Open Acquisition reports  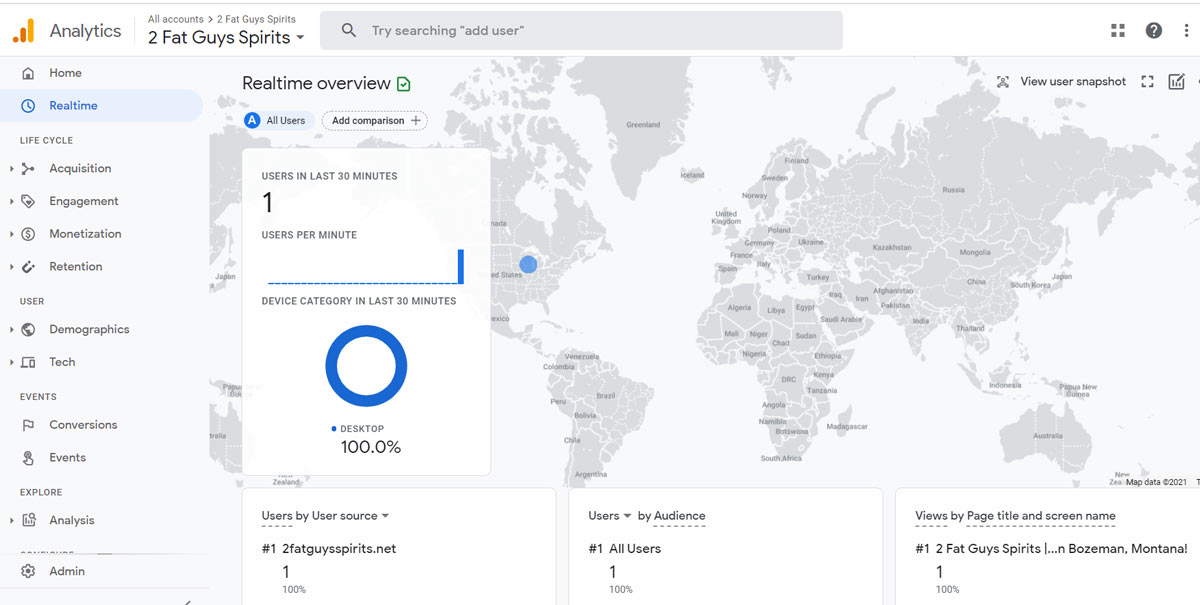[80, 169]
